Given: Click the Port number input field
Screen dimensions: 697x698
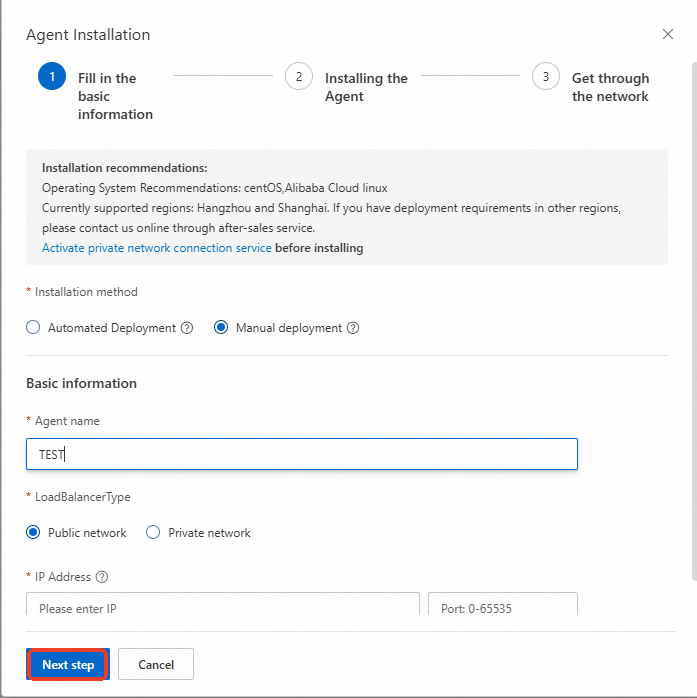Looking at the screenshot, I should (x=503, y=605).
